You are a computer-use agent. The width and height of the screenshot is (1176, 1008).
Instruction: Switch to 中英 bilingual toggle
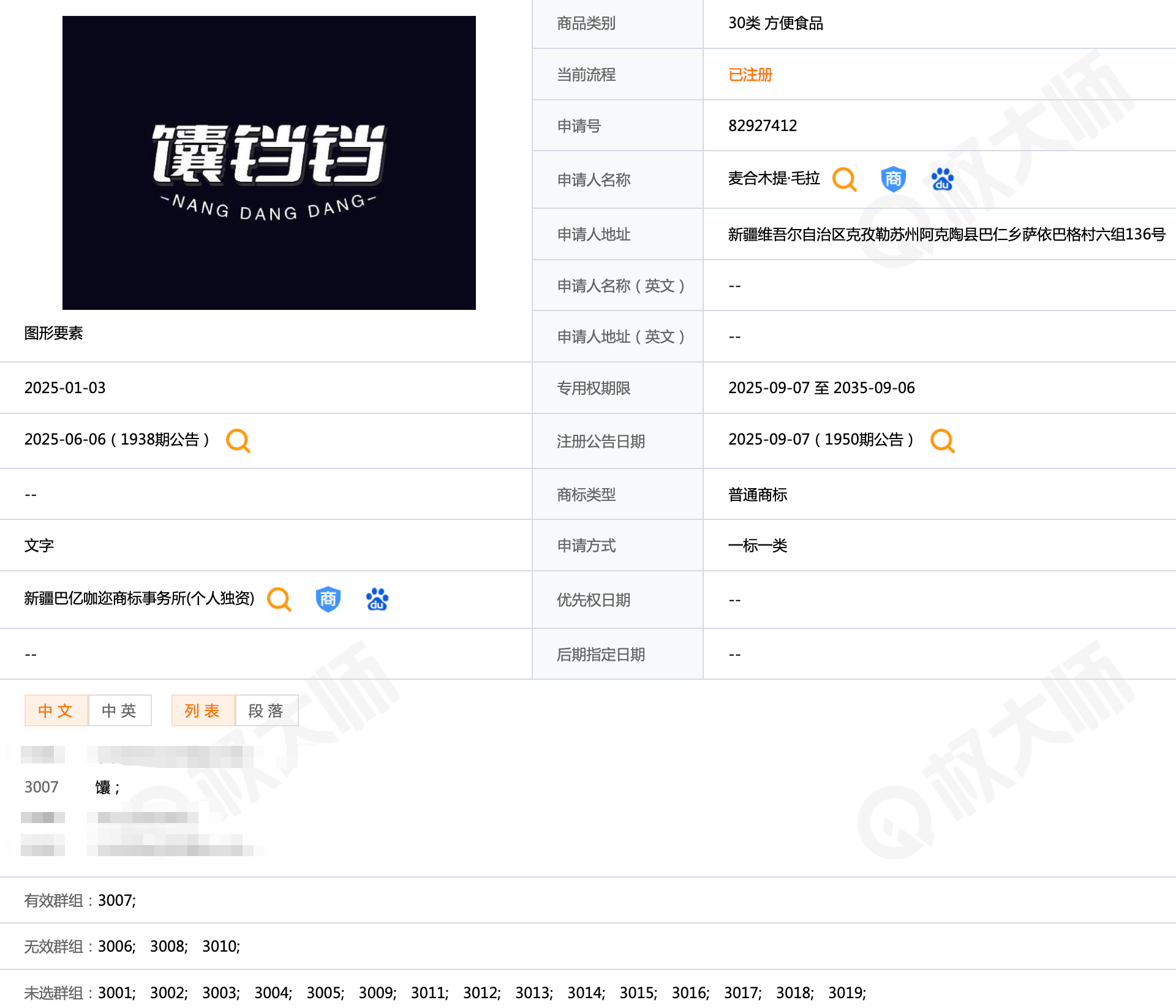click(119, 710)
